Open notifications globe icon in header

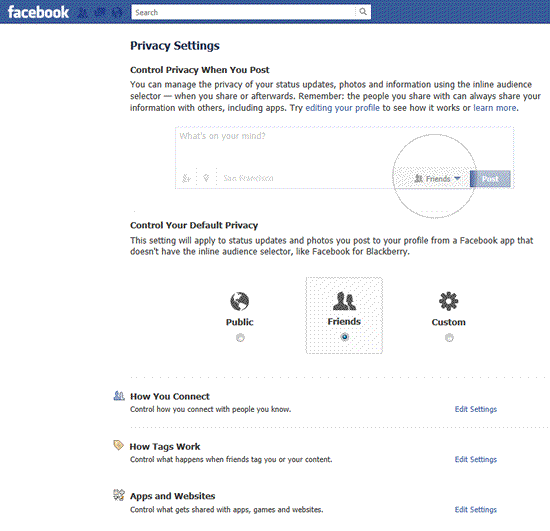[x=117, y=13]
